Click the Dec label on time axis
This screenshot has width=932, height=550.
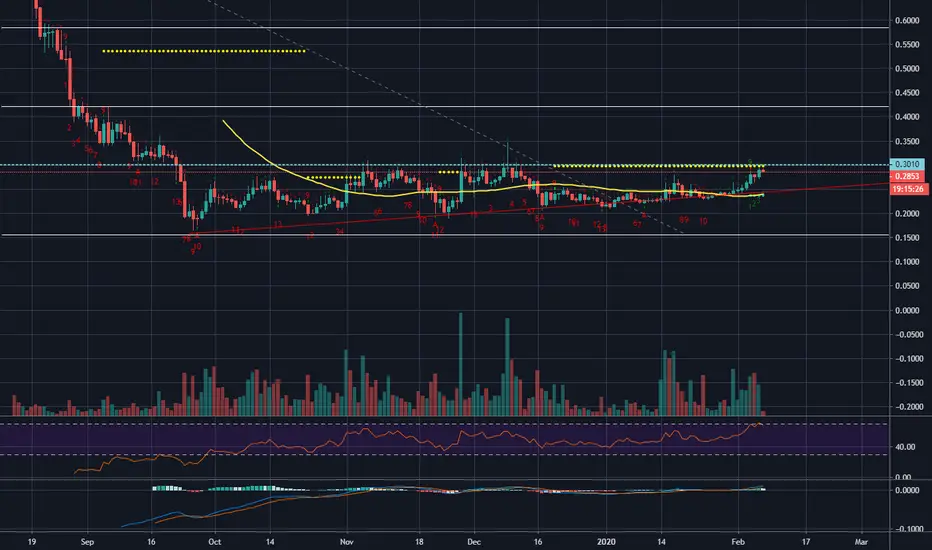pyautogui.click(x=474, y=542)
